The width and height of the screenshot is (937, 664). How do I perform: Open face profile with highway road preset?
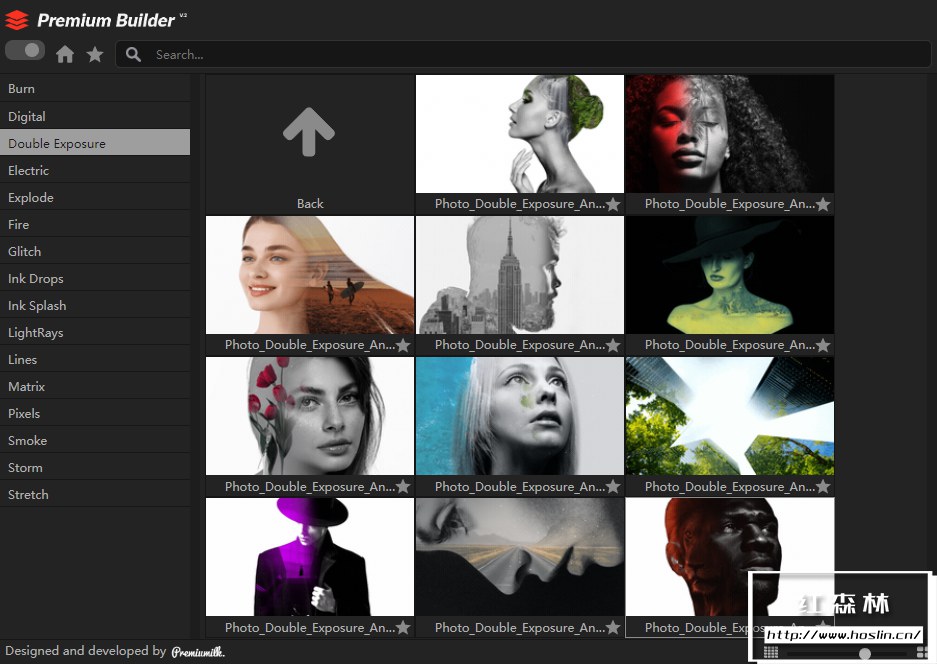pos(520,557)
